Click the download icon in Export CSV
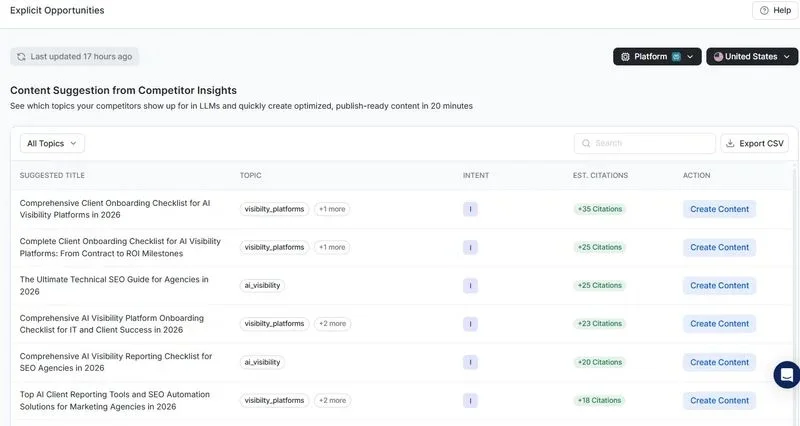This screenshot has width=800, height=426. tap(730, 143)
